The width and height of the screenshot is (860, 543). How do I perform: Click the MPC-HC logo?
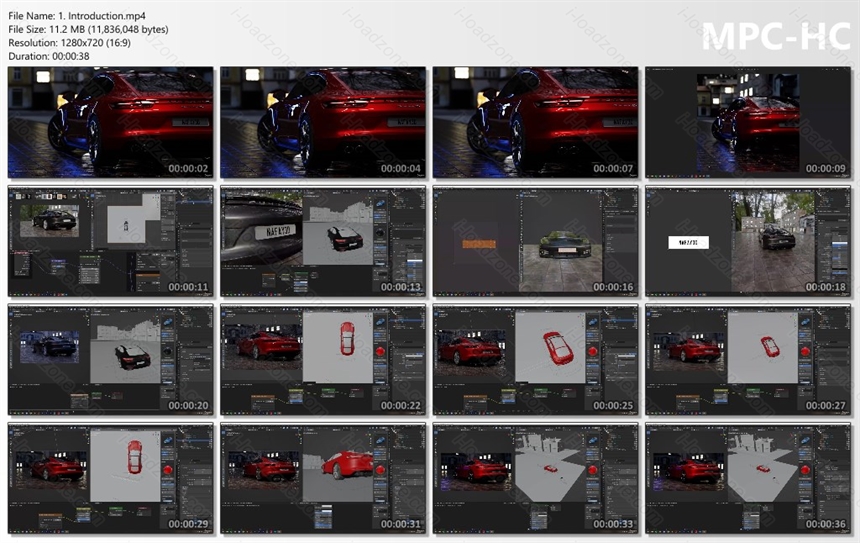[x=776, y=36]
